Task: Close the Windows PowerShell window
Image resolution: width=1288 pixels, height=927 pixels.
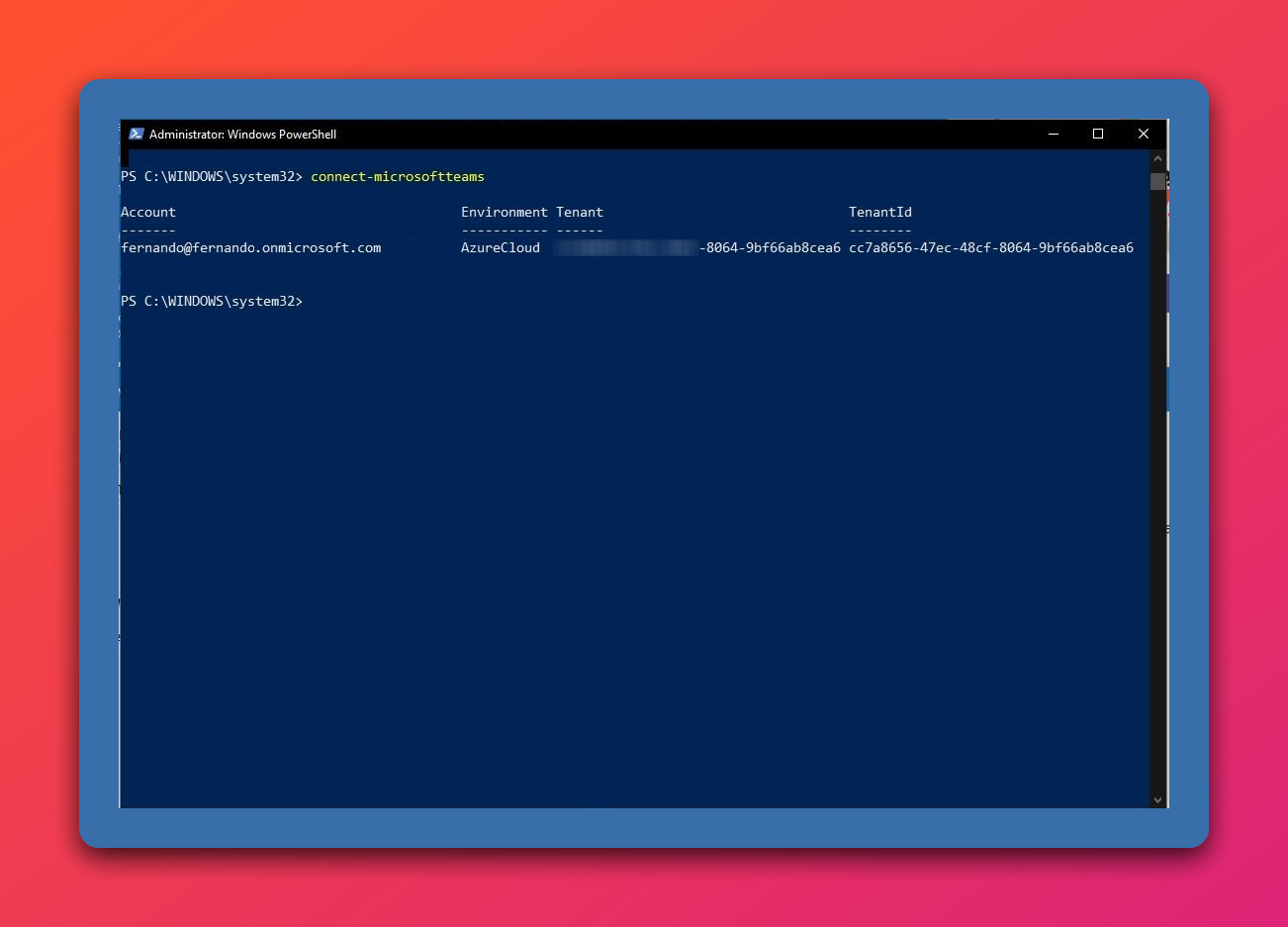Action: tap(1144, 134)
